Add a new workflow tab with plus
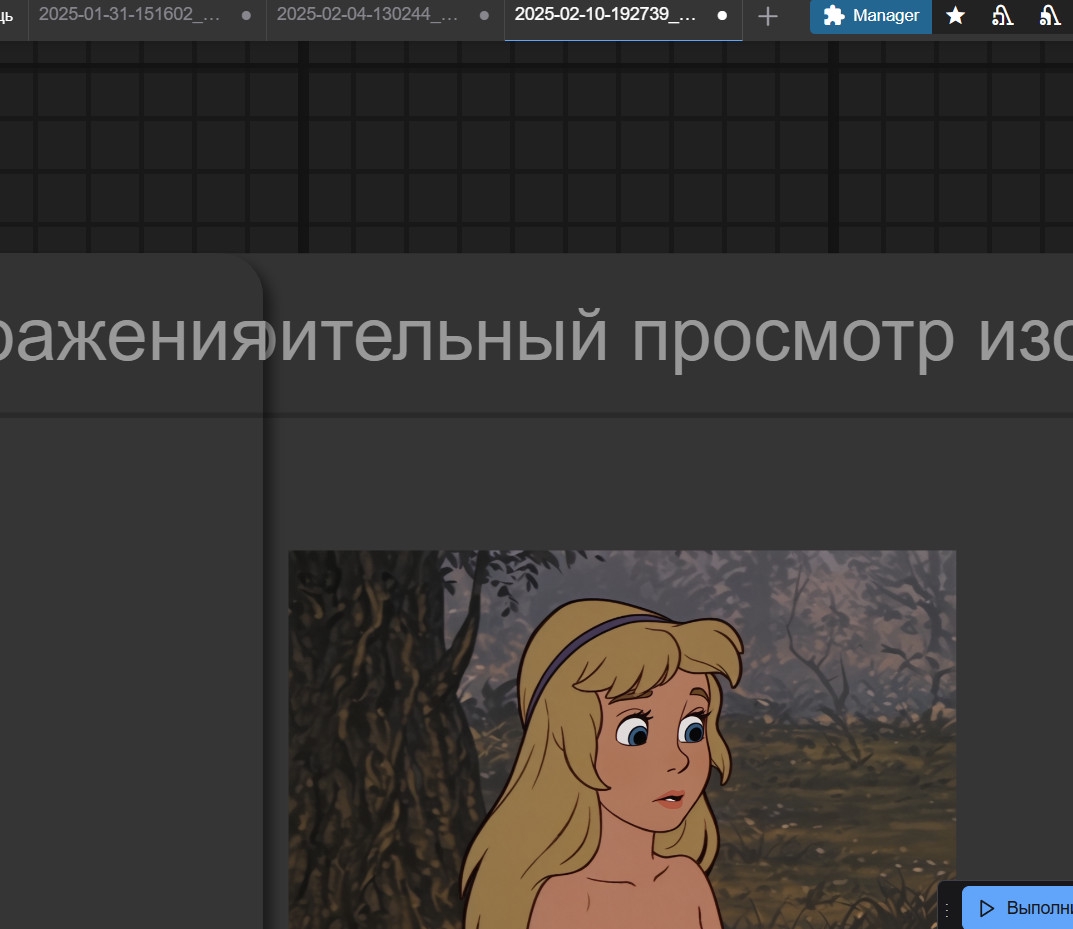The width and height of the screenshot is (1073, 929). click(767, 16)
